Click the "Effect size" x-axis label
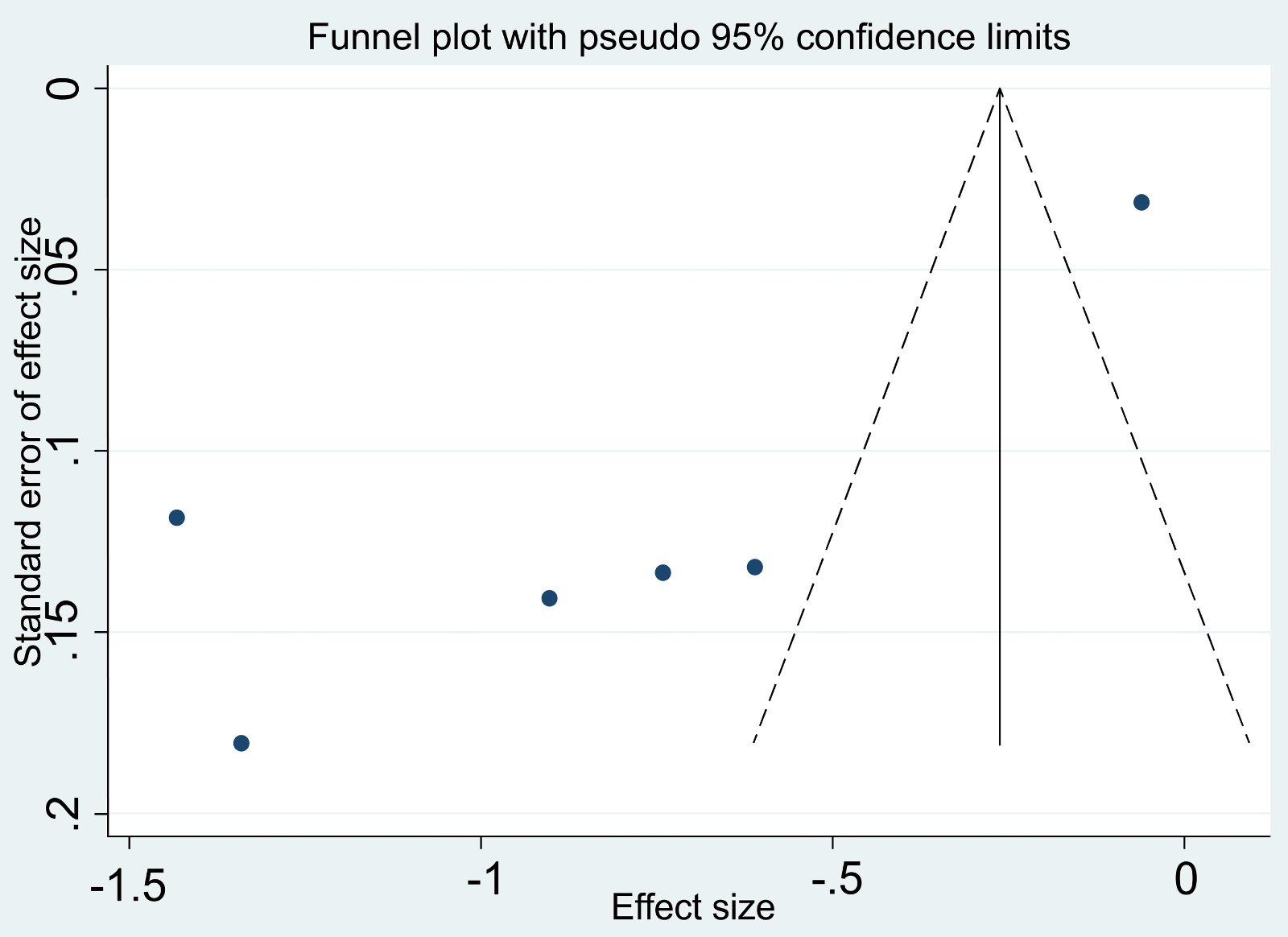This screenshot has width=1288, height=937. click(692, 907)
